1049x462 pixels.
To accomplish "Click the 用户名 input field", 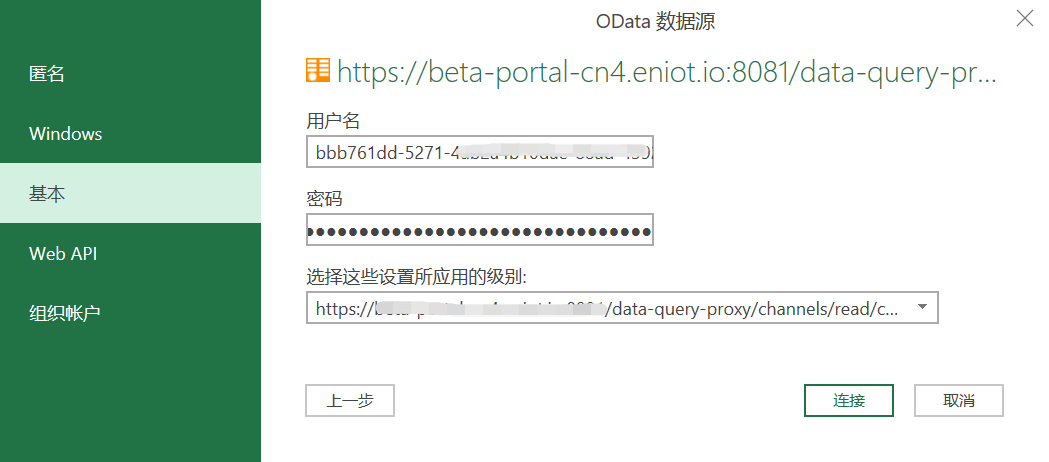I will coord(479,152).
